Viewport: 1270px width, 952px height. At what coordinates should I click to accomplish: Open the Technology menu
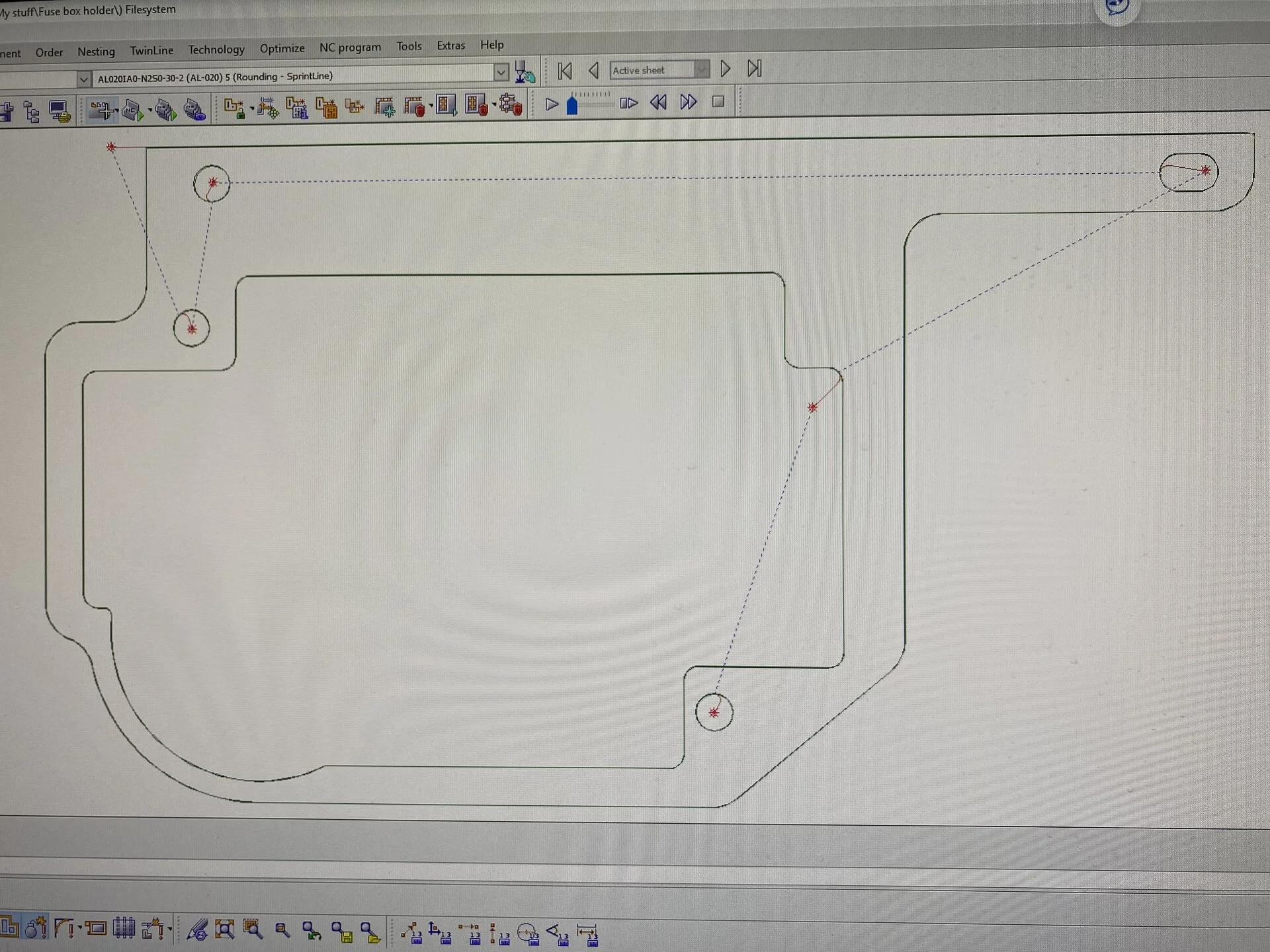(x=216, y=50)
